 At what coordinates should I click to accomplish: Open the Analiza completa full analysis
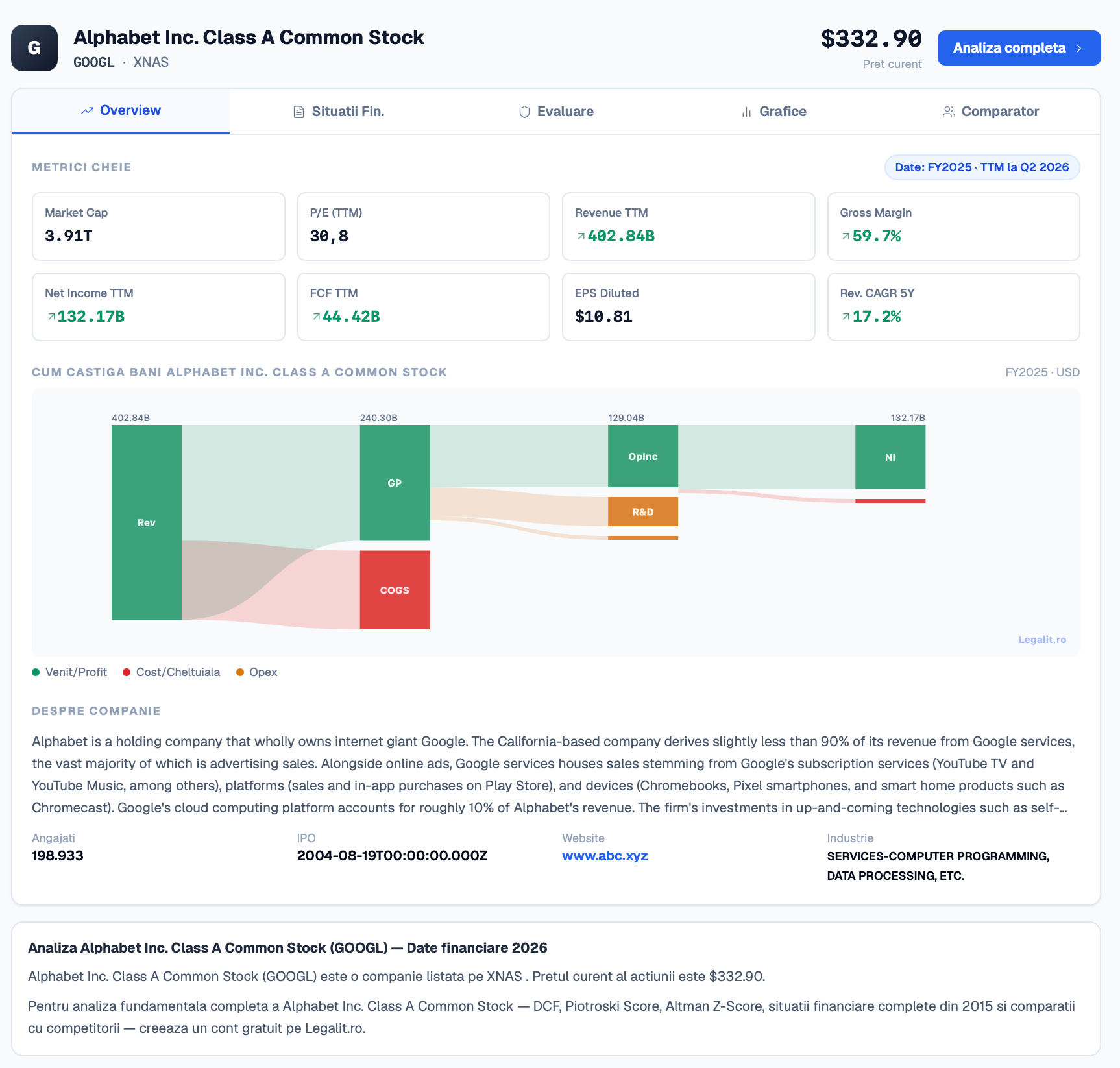click(x=1019, y=48)
